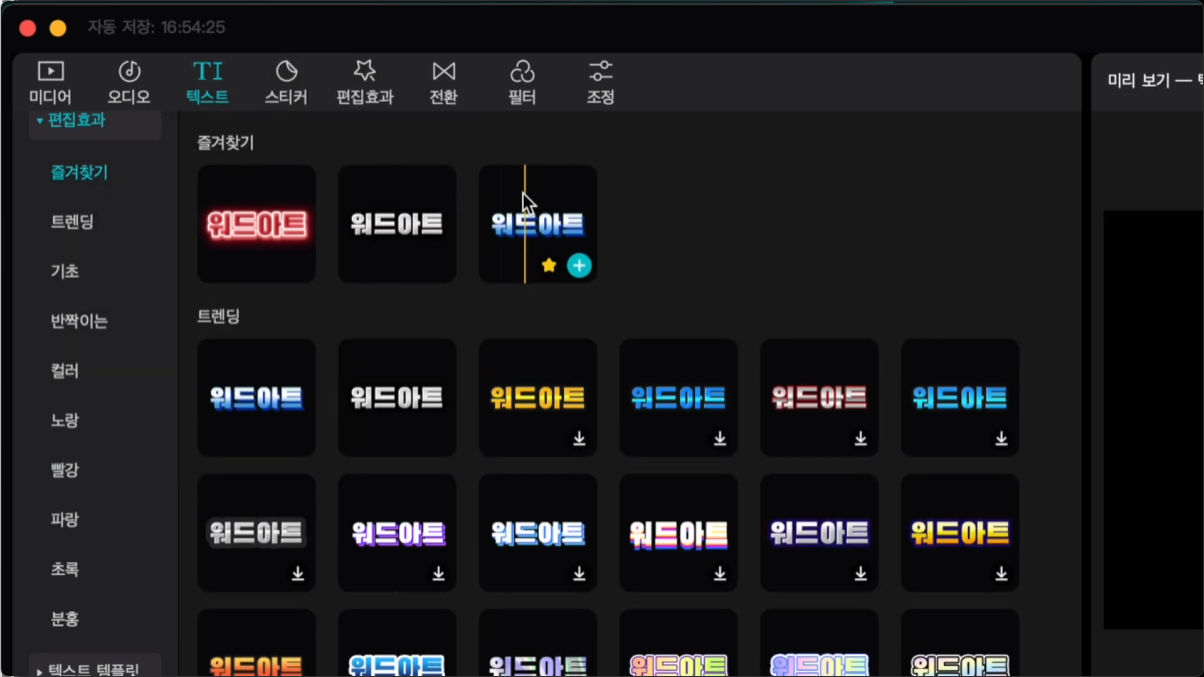This screenshot has height=677, width=1204.
Task: Collapse the 편집효과 sidebar section
Action: [x=95, y=120]
